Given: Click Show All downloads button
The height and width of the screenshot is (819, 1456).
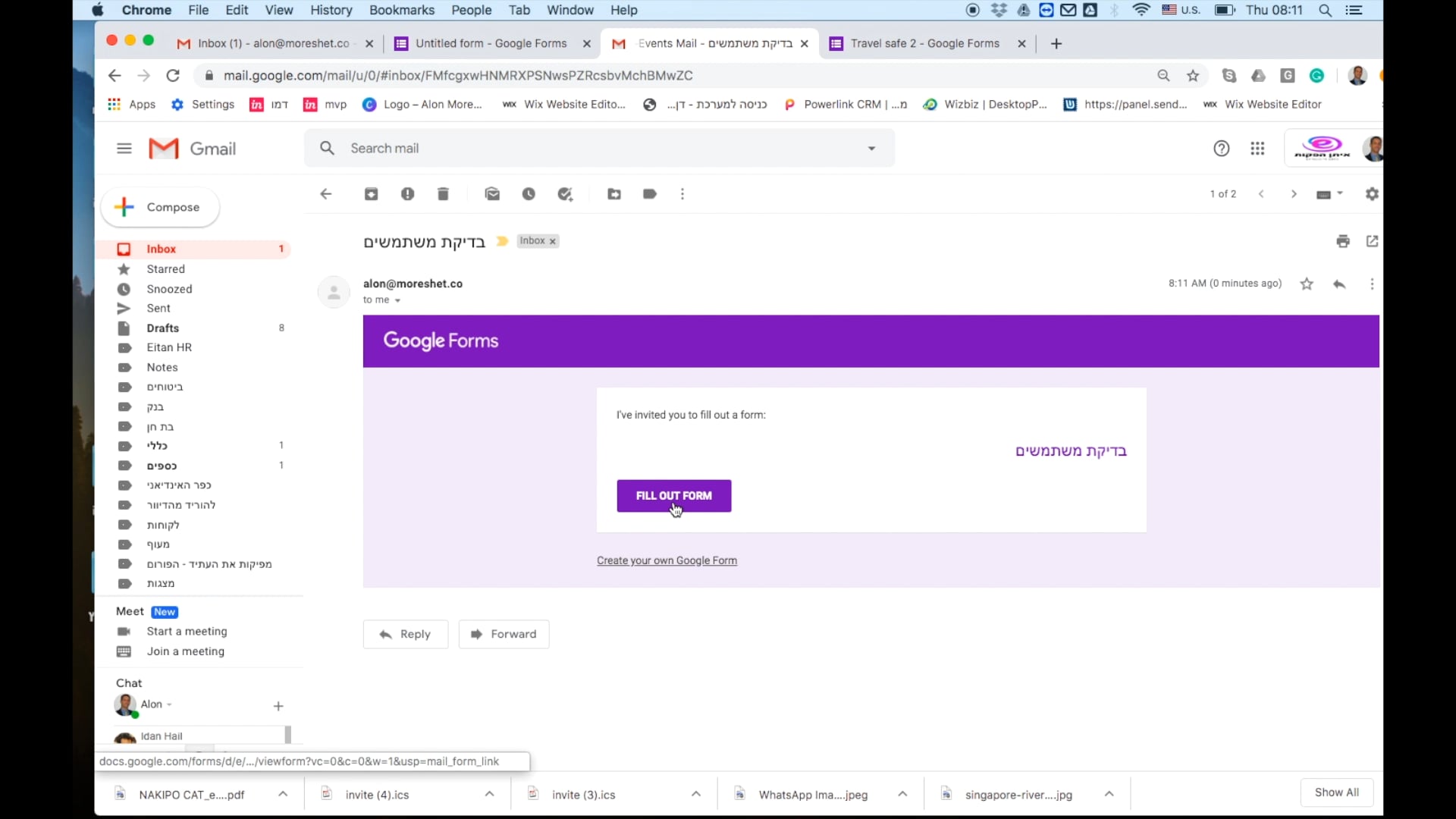Looking at the screenshot, I should pos(1337,792).
